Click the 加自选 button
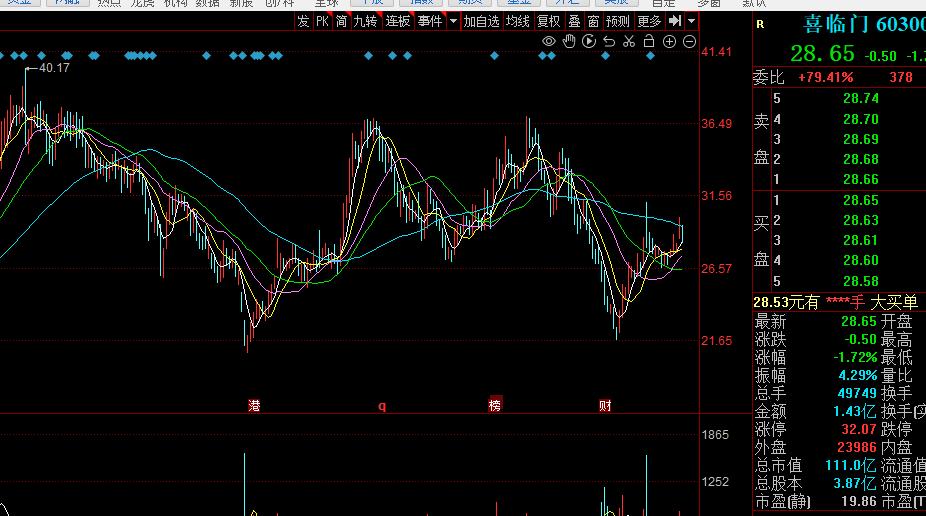This screenshot has height=516, width=926. (481, 21)
